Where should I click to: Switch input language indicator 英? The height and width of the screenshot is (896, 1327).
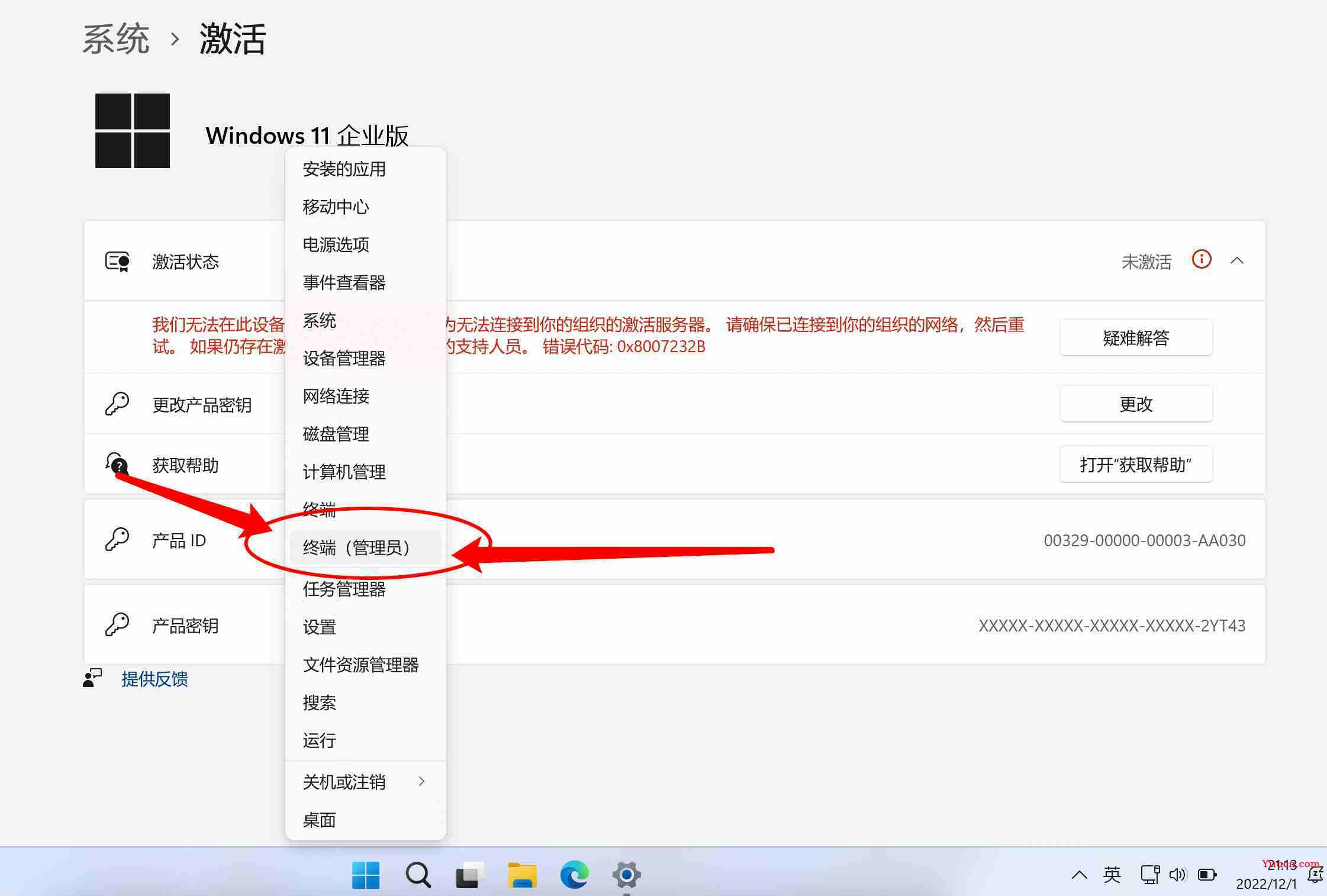[1112, 875]
